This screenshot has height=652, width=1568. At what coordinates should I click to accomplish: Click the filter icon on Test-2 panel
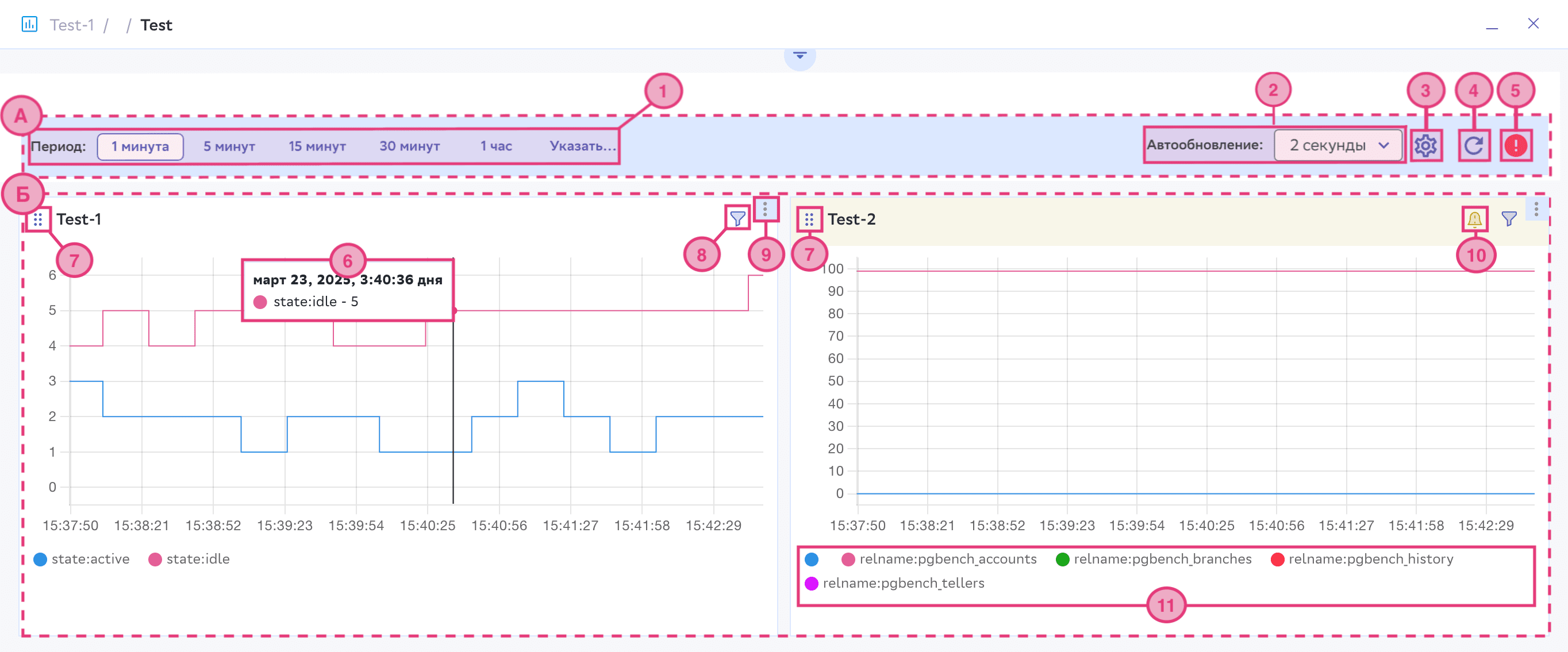coord(1508,219)
